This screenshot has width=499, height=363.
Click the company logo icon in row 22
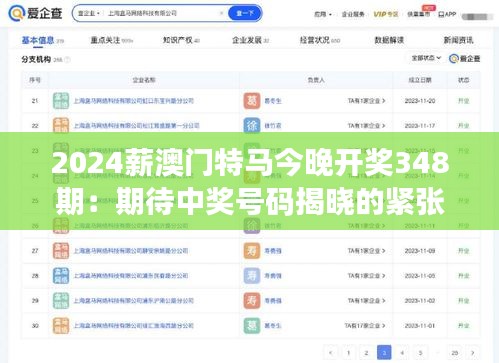(x=61, y=126)
